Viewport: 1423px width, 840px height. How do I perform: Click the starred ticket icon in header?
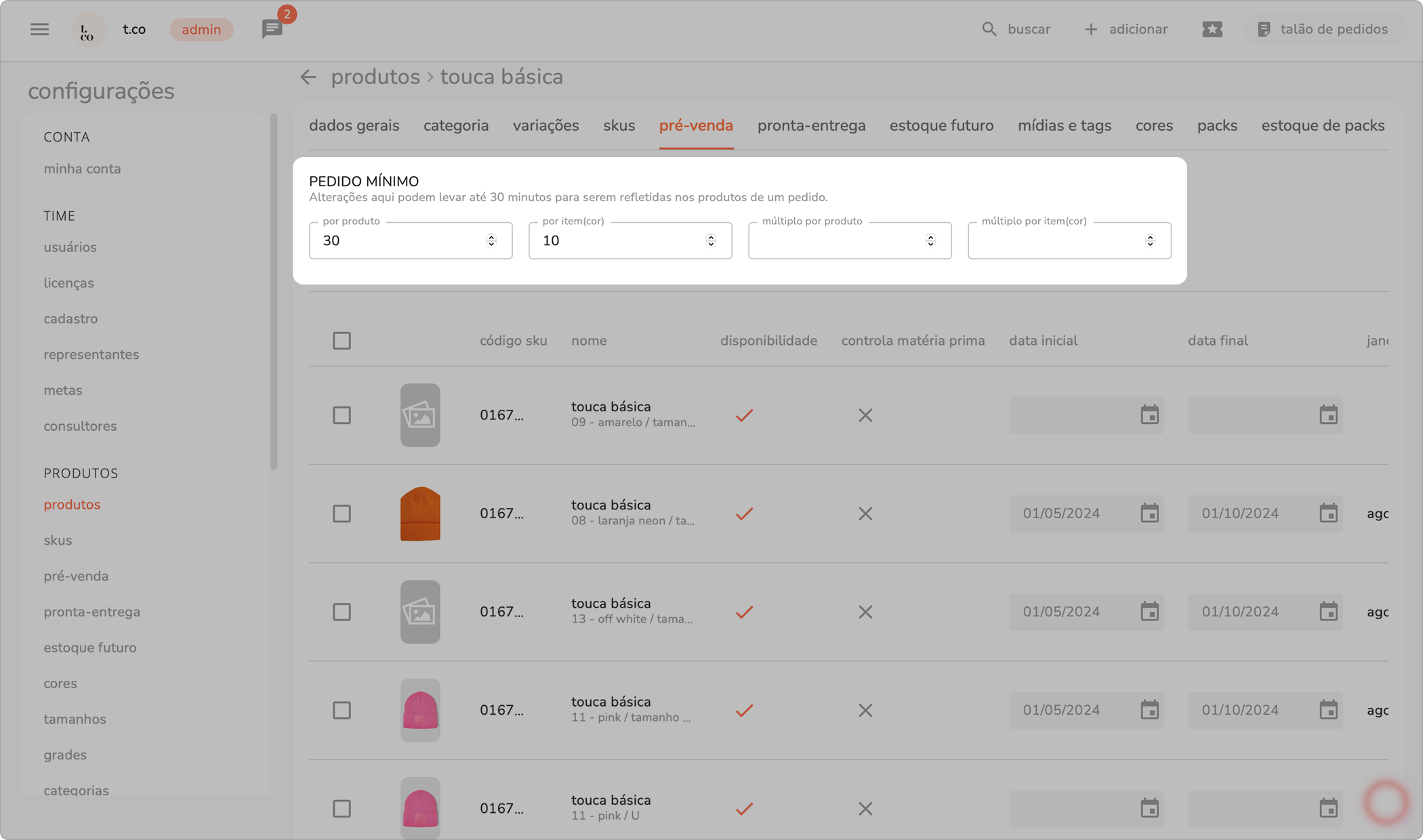[1212, 29]
